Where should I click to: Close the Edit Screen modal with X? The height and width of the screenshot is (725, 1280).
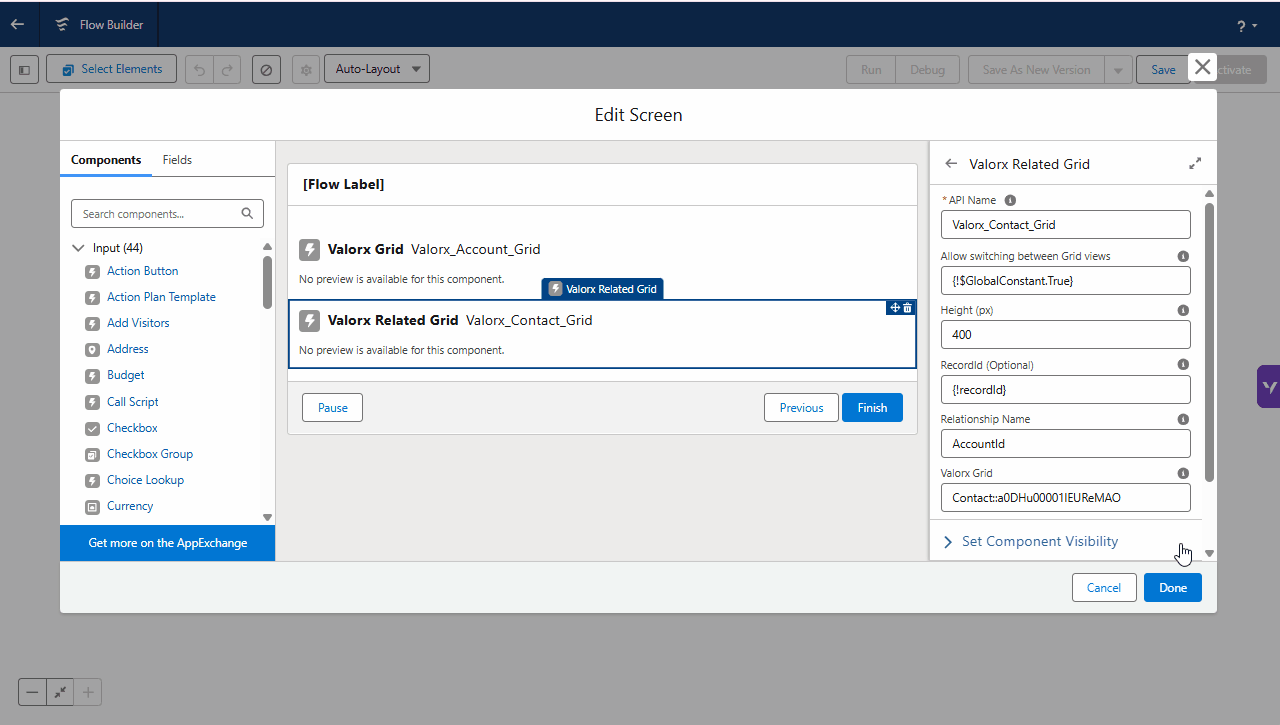tap(1202, 67)
